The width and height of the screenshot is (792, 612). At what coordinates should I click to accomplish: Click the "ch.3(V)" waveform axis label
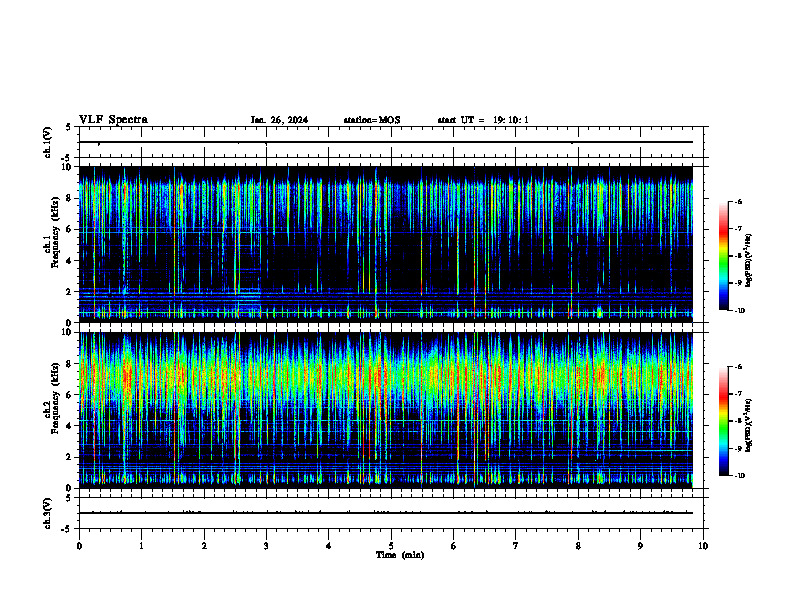[x=47, y=513]
